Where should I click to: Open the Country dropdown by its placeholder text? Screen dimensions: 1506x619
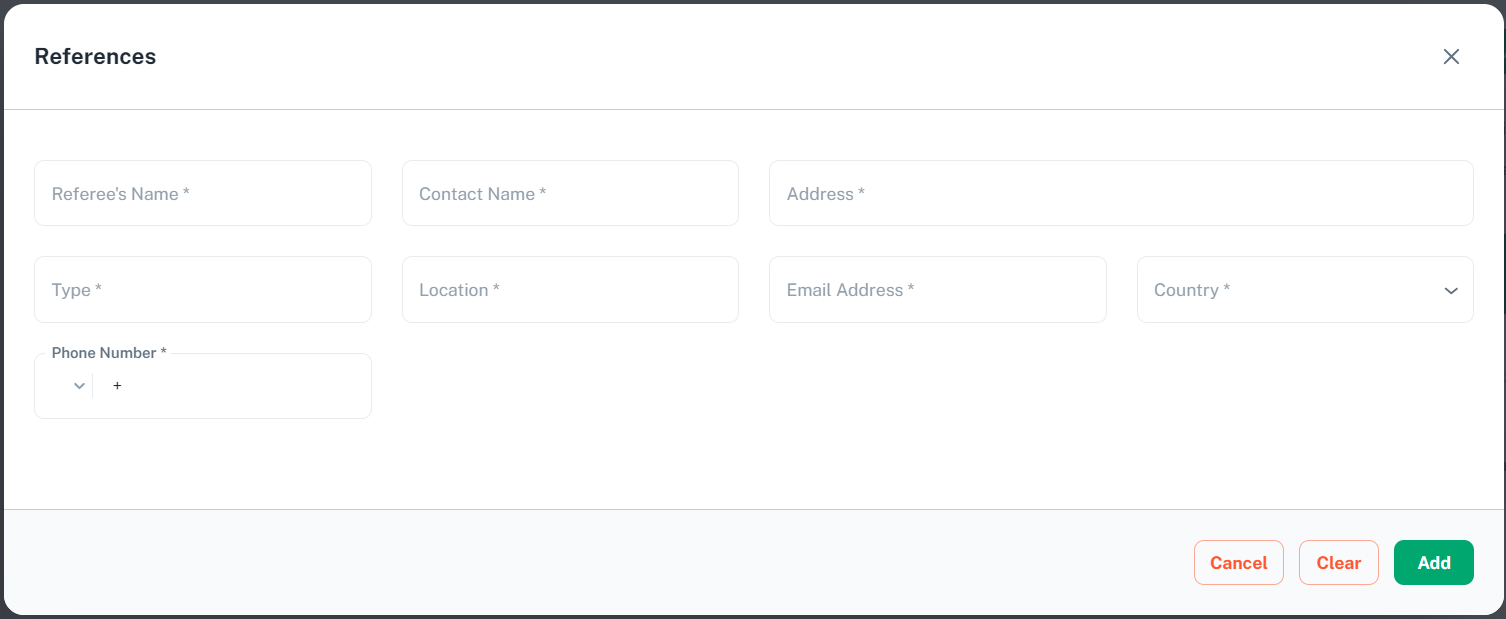pyautogui.click(x=1192, y=290)
